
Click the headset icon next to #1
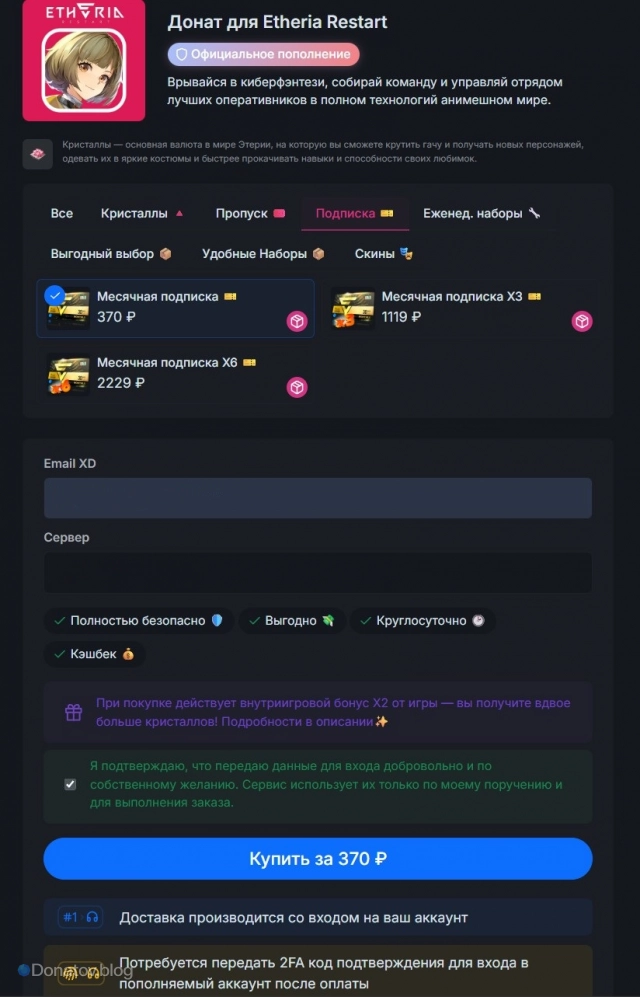93,917
